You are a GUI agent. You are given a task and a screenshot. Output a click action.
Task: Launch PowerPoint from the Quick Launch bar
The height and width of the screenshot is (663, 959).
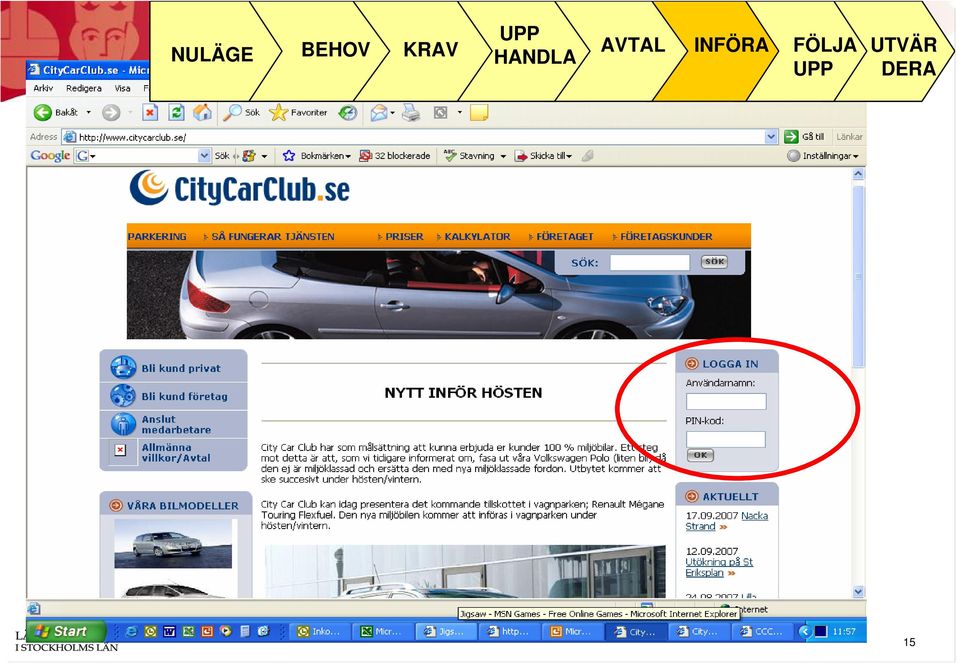(x=207, y=631)
